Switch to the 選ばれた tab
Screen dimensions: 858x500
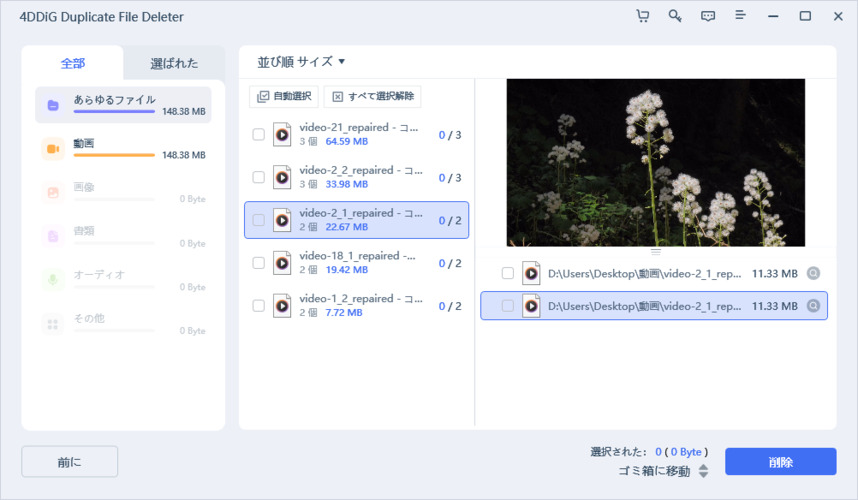pyautogui.click(x=174, y=63)
